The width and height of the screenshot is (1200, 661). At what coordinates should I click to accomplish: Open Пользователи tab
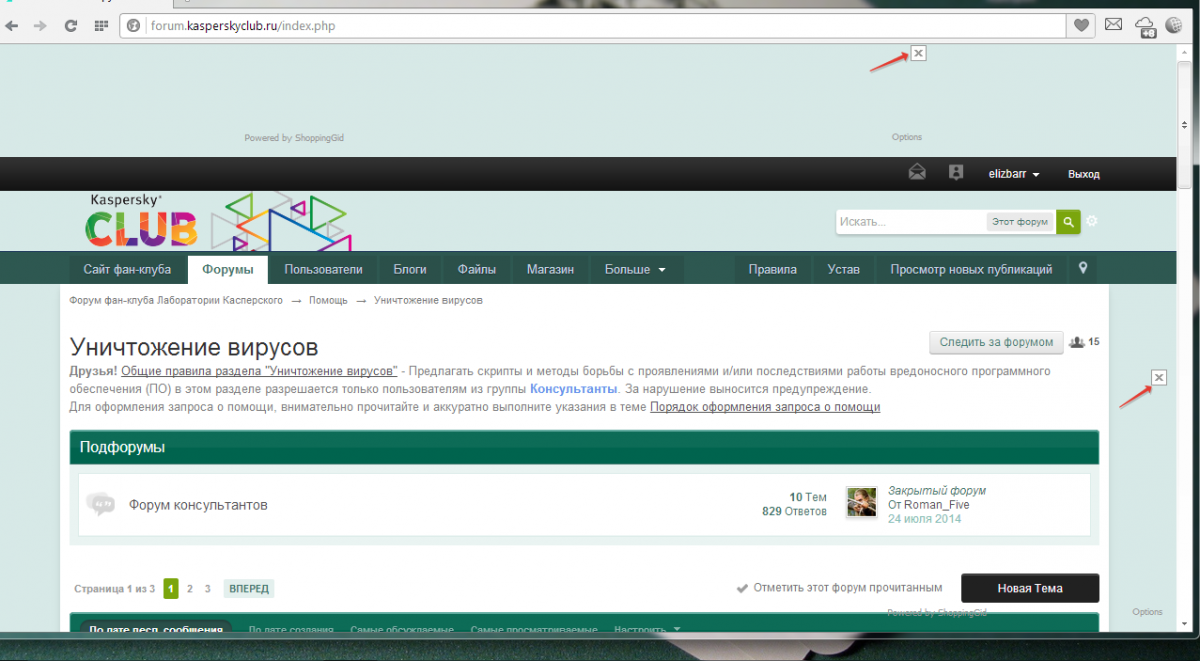pyautogui.click(x=323, y=269)
